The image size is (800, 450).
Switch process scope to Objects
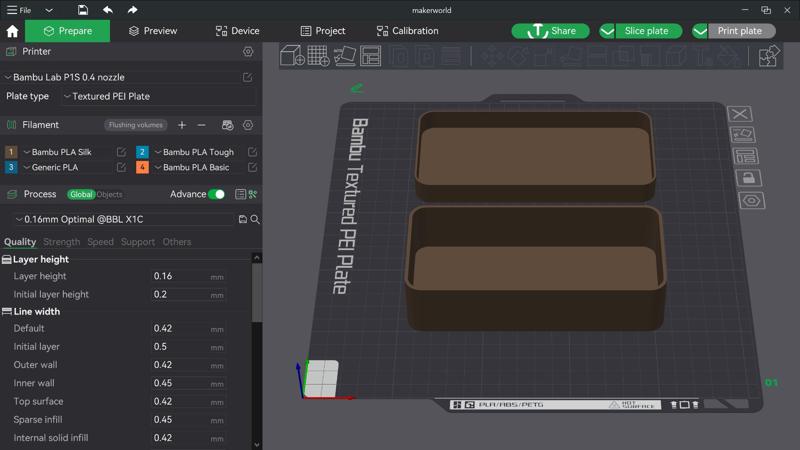(x=109, y=194)
